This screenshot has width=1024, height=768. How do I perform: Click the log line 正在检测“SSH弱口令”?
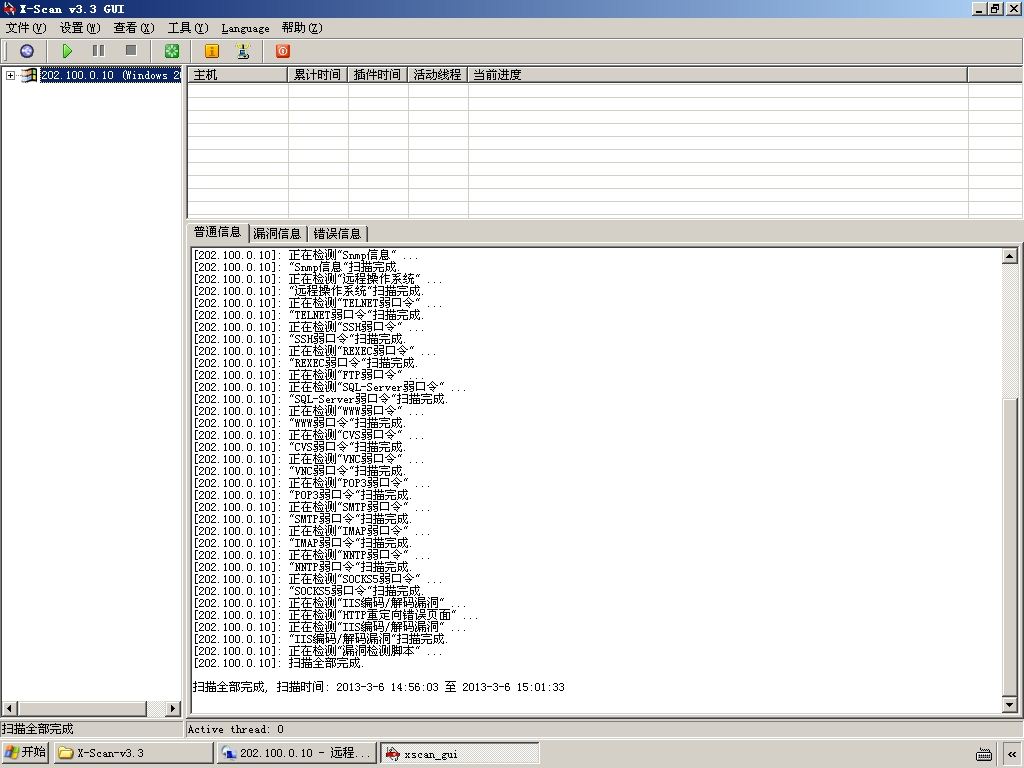[308, 327]
